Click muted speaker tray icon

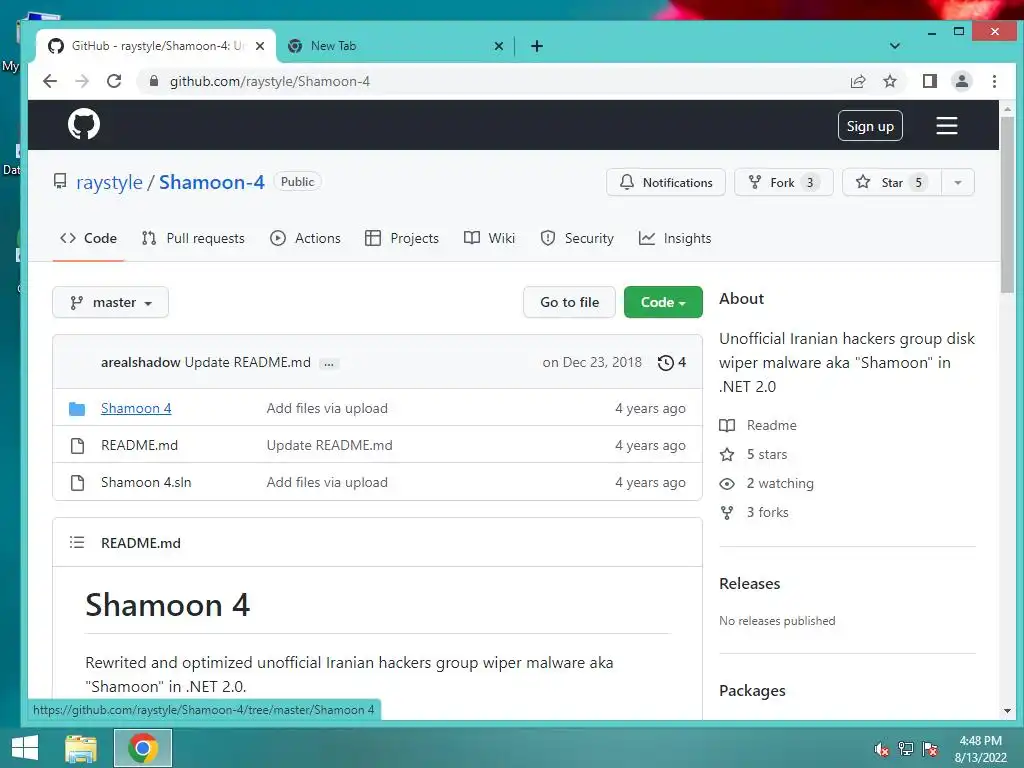(881, 749)
